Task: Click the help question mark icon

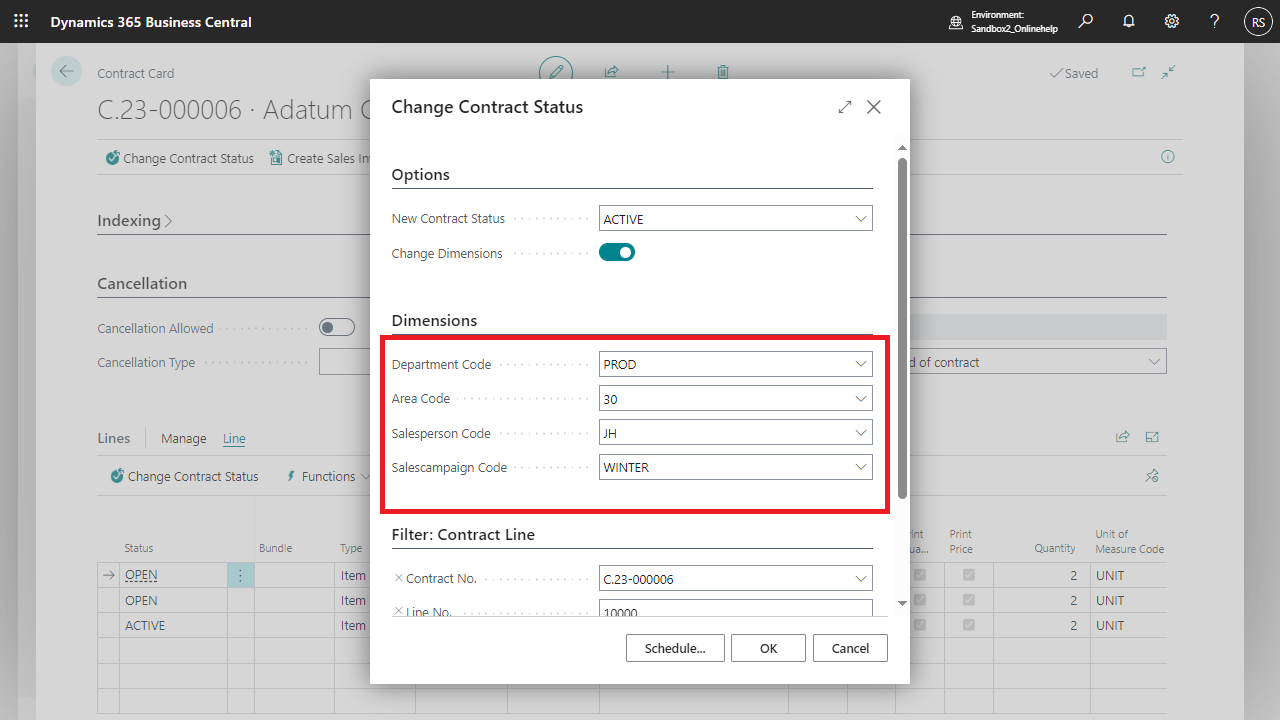Action: 1214,21
